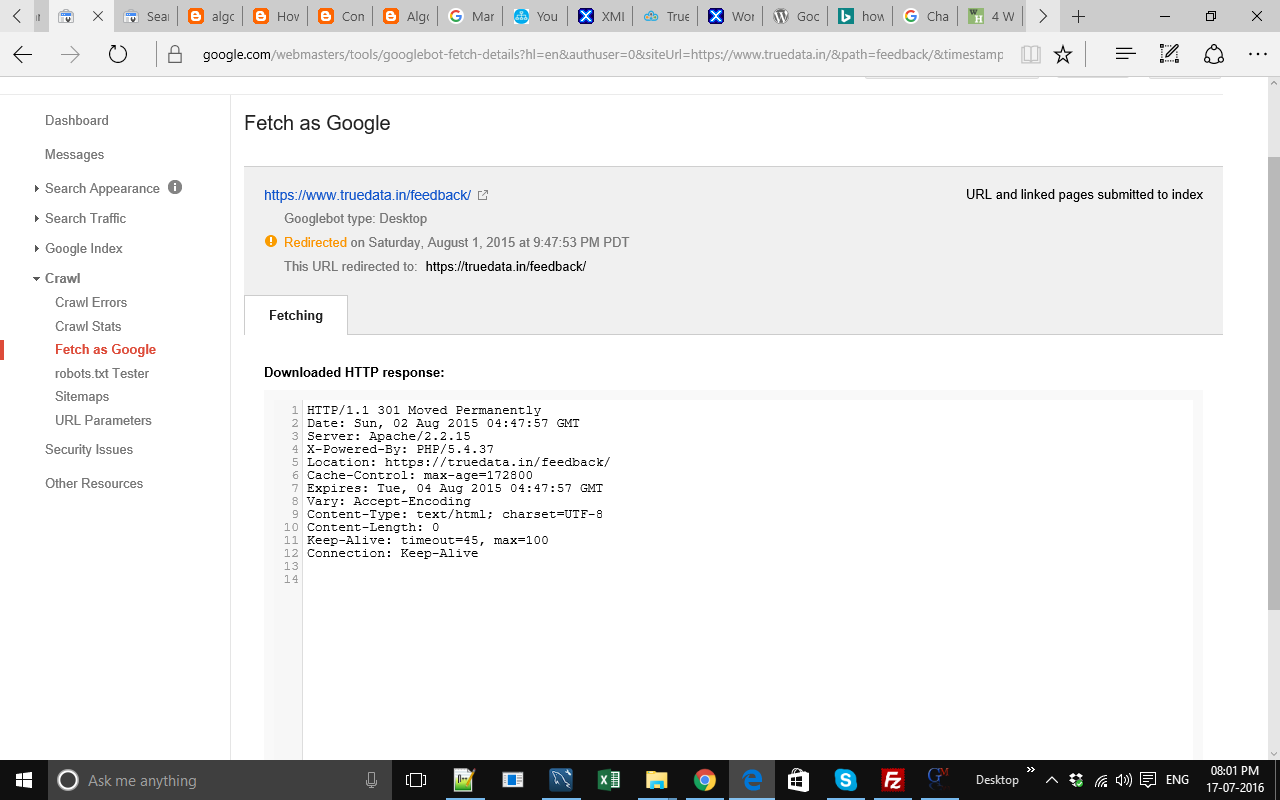Show hidden system tray icons
Screen dimensions: 1280x800
pyautogui.click(x=1052, y=780)
